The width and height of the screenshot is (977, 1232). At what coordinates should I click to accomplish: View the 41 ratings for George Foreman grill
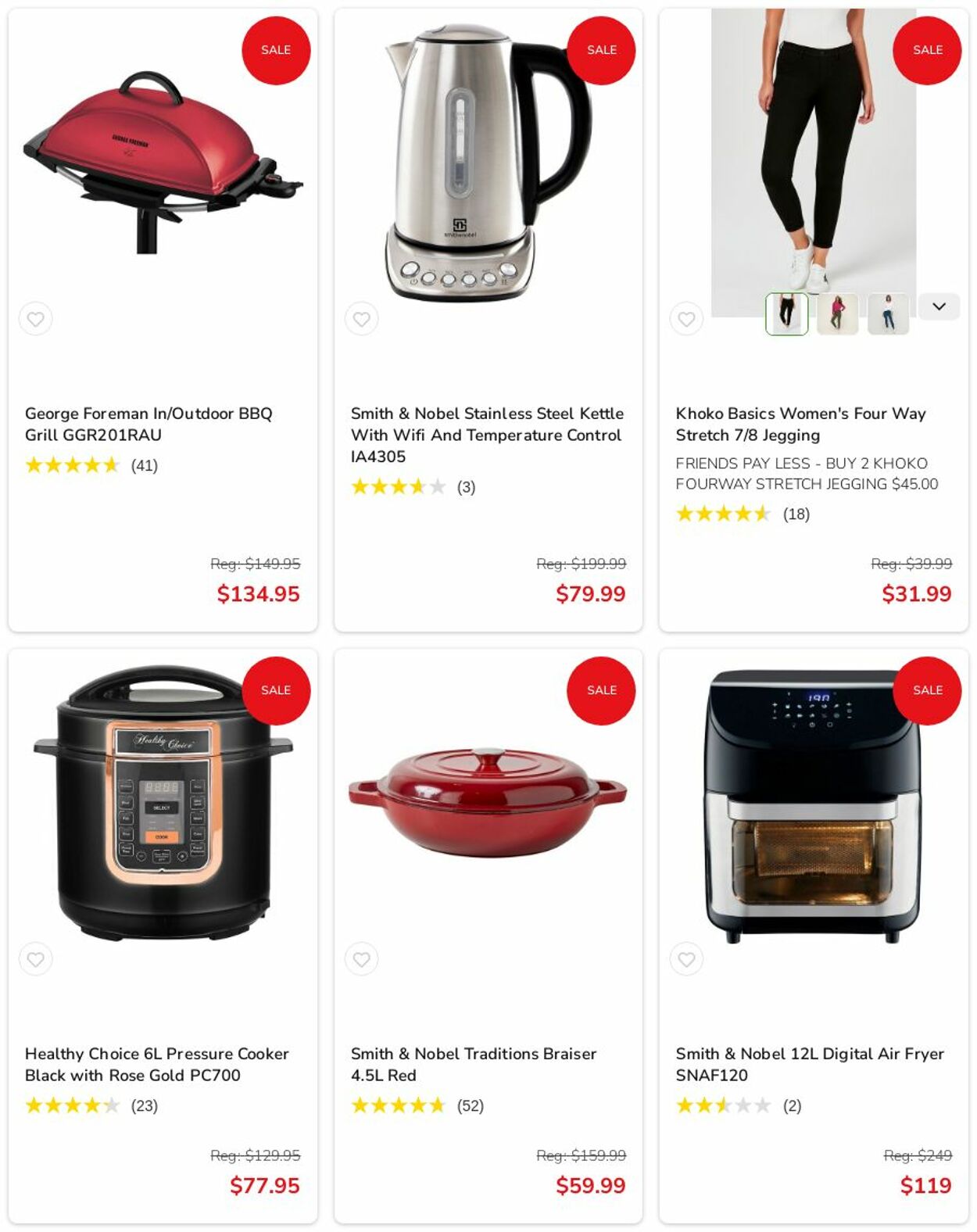click(145, 465)
